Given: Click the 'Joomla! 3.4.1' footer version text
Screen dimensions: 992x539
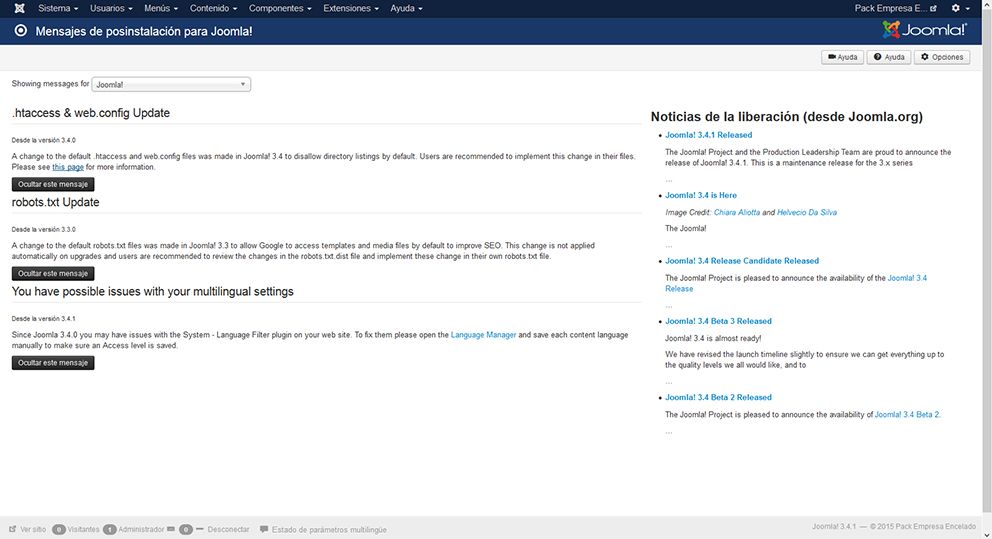Looking at the screenshot, I should pos(834,526).
